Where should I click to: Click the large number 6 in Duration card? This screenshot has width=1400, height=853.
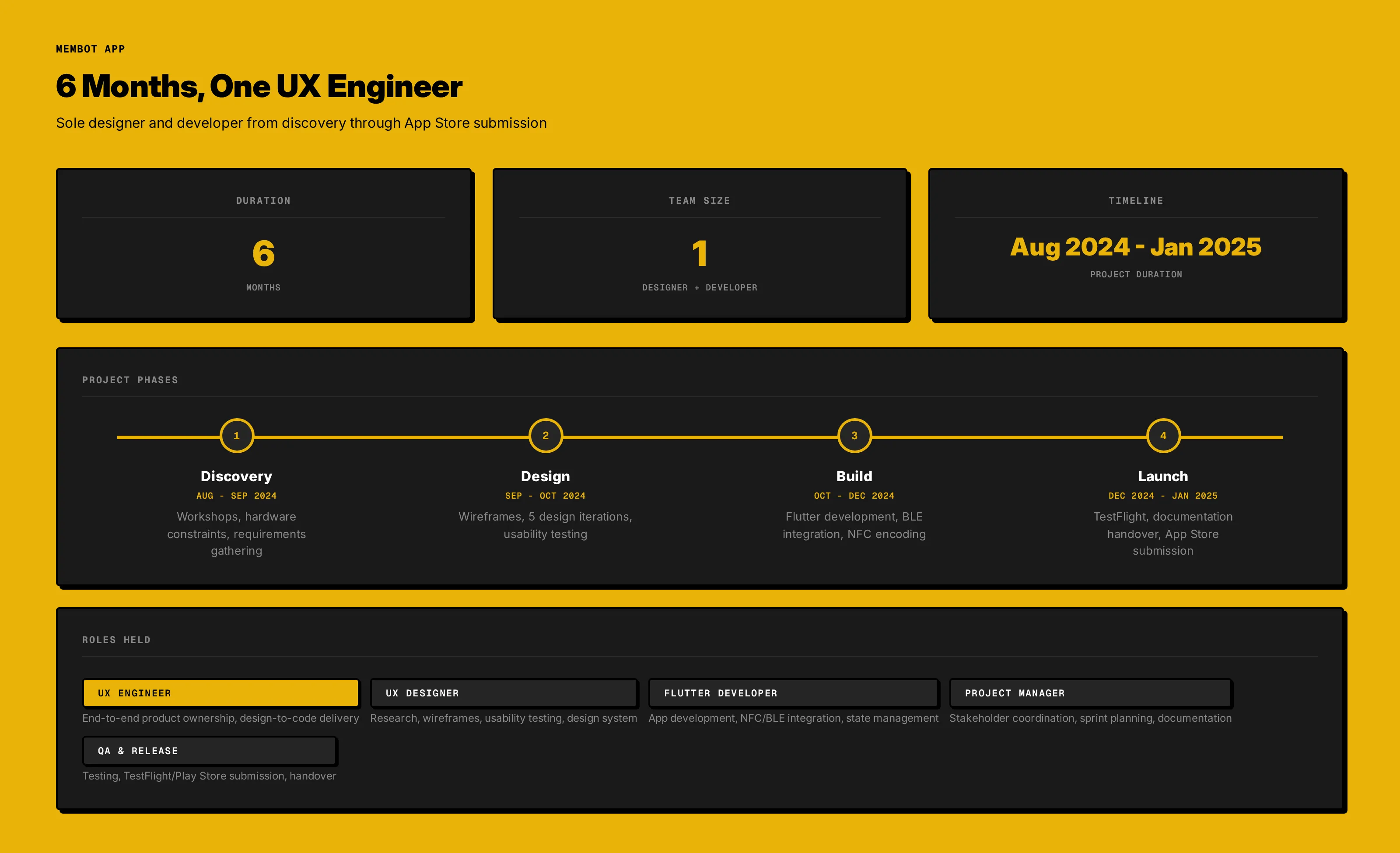tap(263, 253)
